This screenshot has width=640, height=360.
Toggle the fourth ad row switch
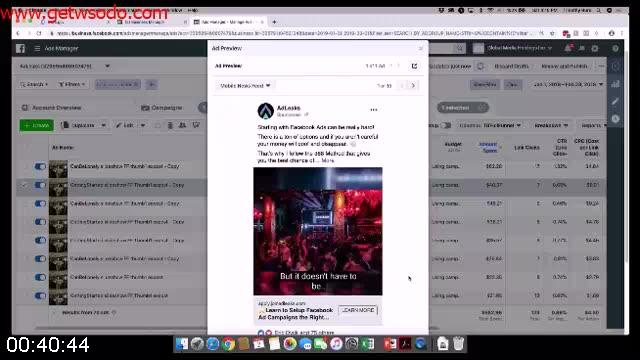pyautogui.click(x=40, y=222)
